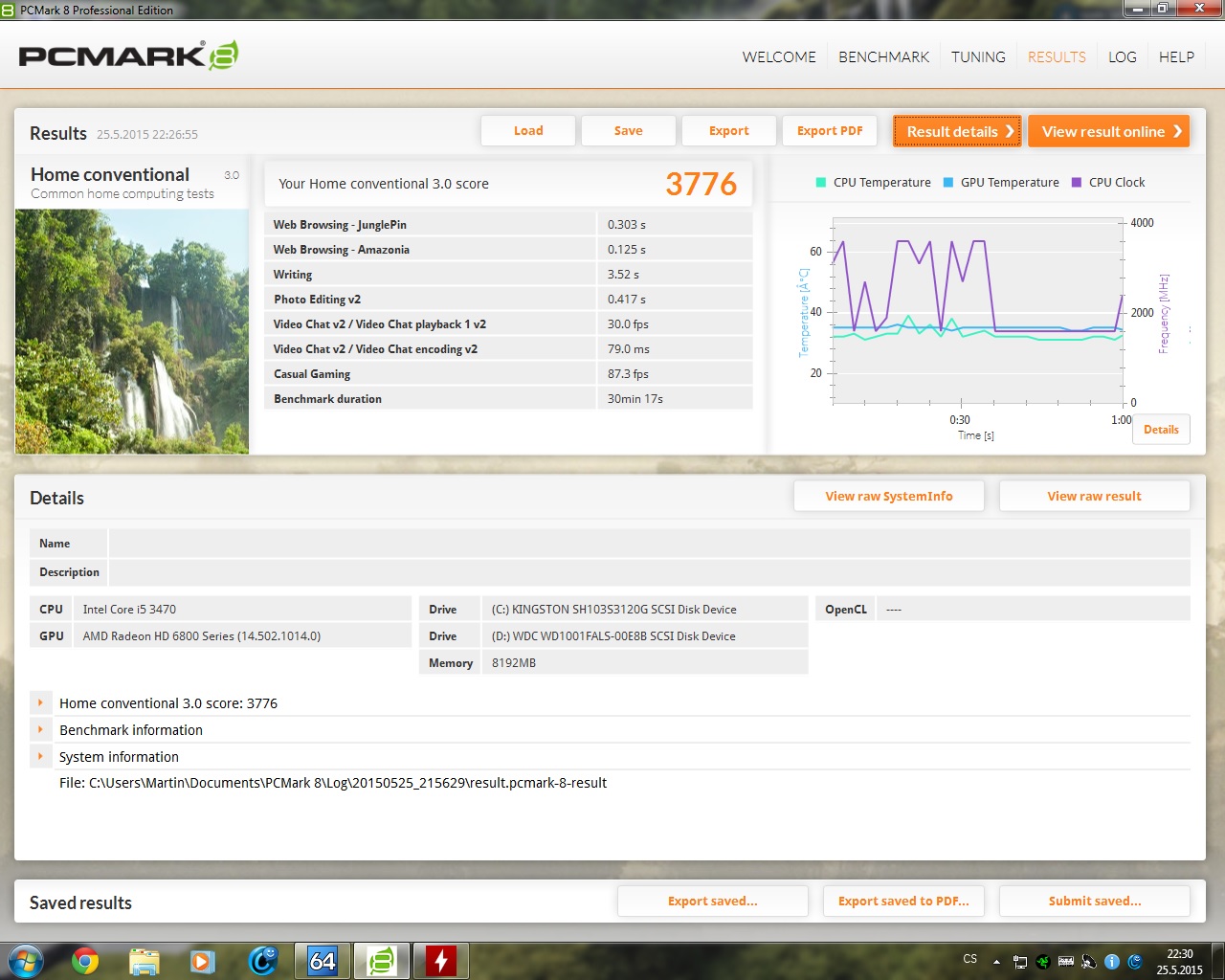Click the KINGSTON SH103S3120G drive entry
Image resolution: width=1225 pixels, height=980 pixels.
click(614, 610)
